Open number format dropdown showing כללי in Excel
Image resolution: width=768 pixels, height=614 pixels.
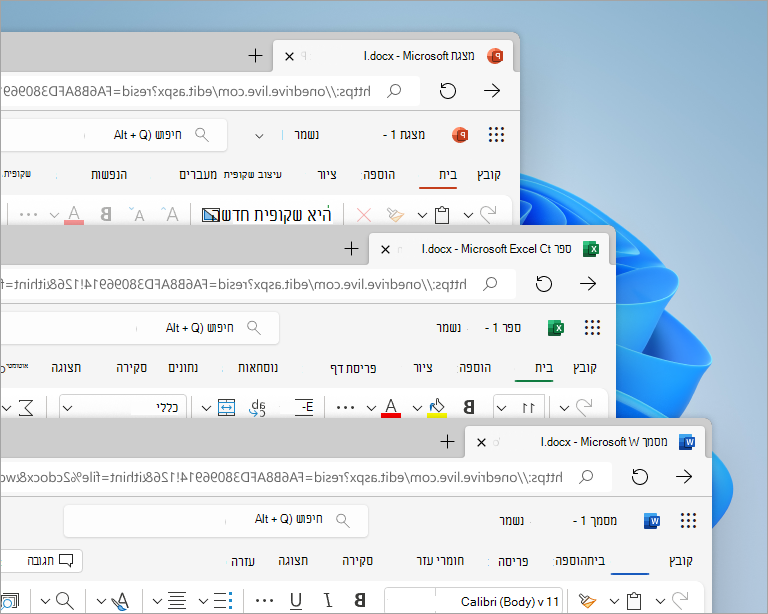(122, 407)
